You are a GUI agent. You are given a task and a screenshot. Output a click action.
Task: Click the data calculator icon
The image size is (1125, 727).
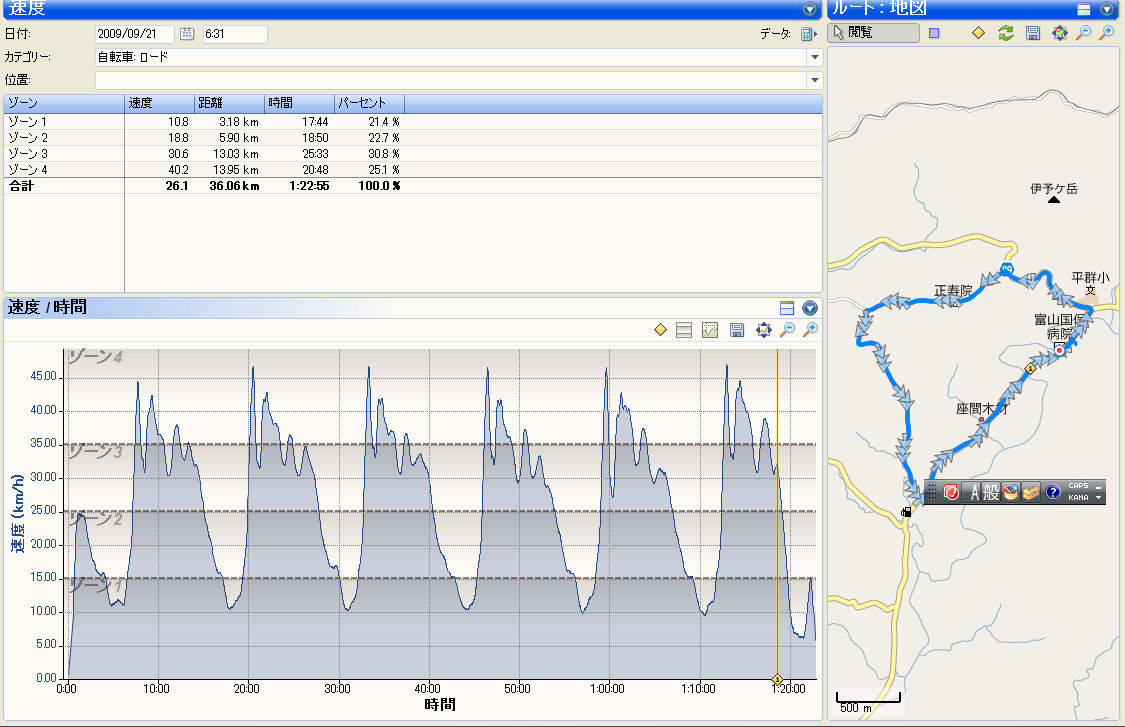coord(808,34)
